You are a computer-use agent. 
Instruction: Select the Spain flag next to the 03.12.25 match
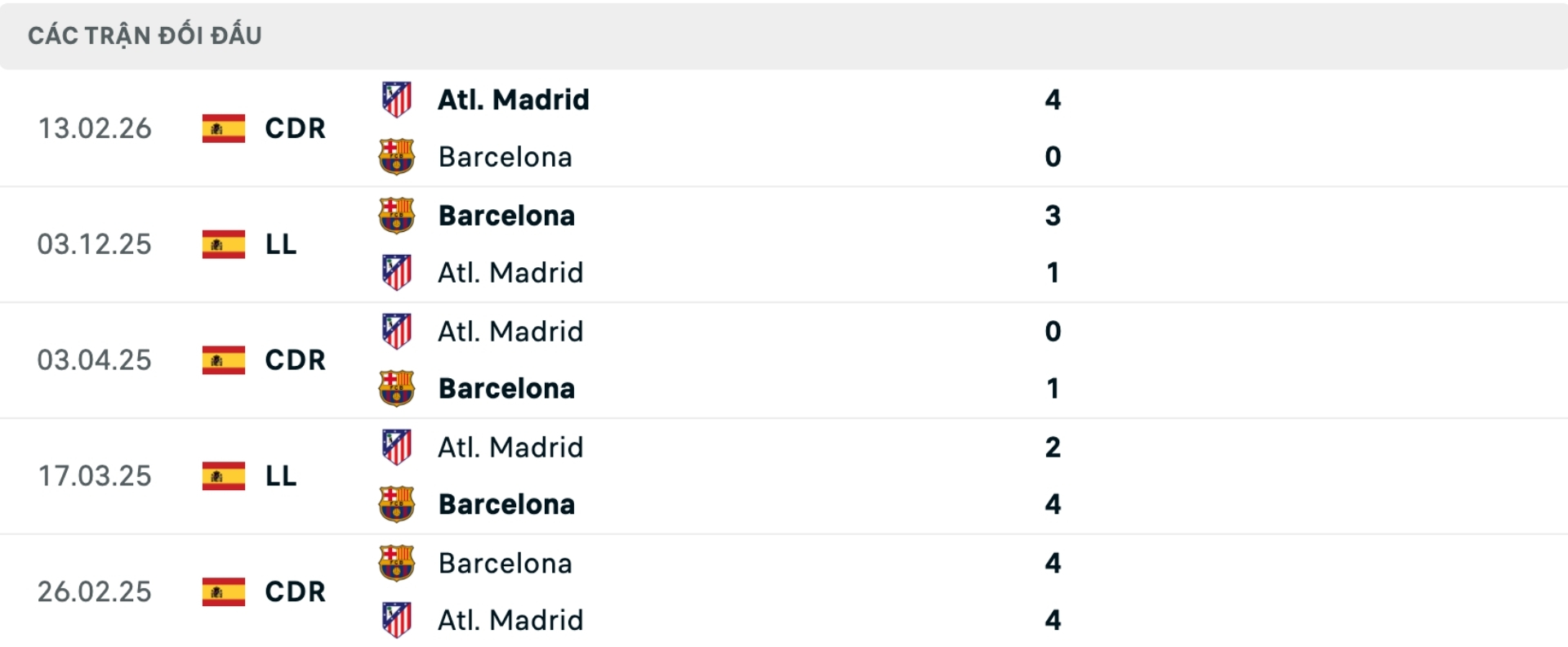point(222,244)
